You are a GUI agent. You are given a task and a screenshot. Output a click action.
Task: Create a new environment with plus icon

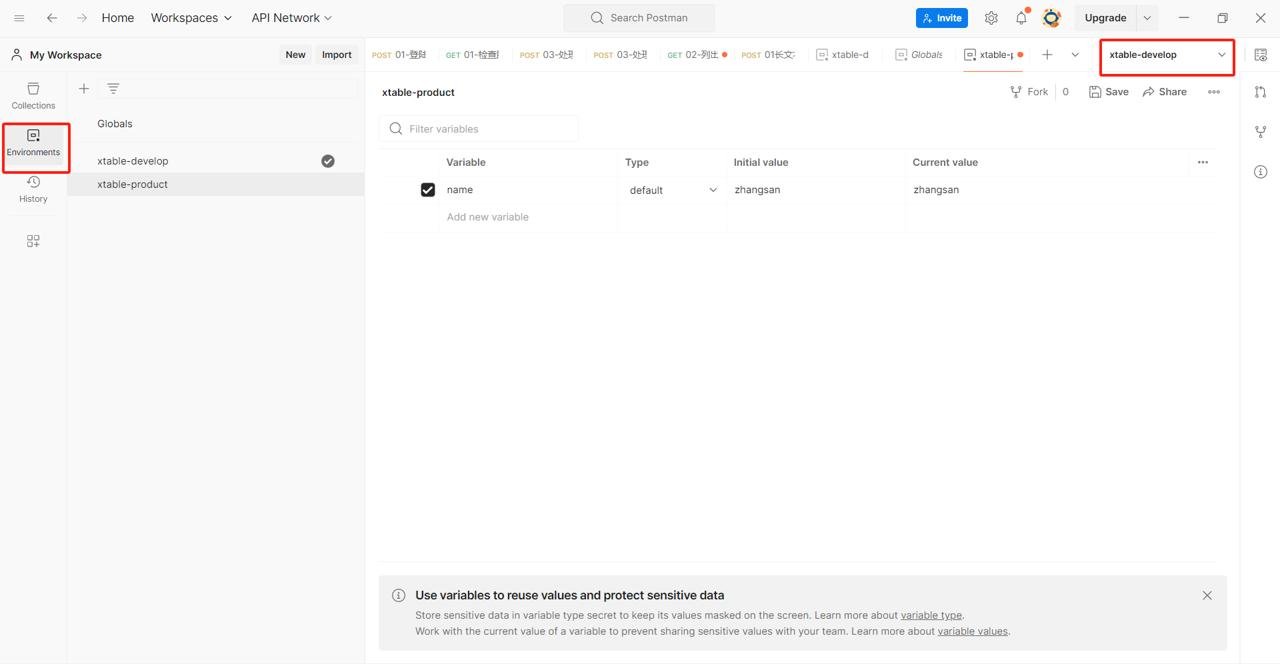84,89
